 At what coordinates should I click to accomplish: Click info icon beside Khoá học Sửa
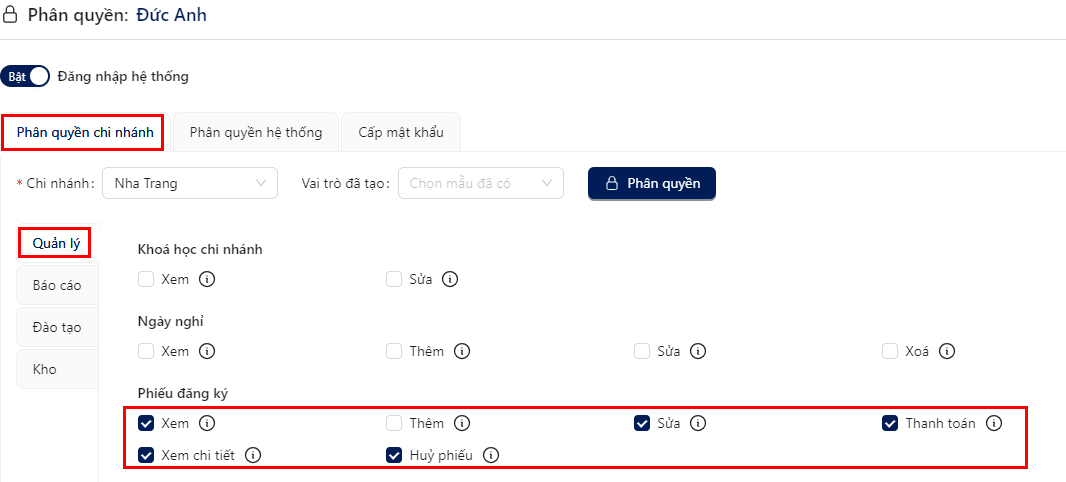449,279
